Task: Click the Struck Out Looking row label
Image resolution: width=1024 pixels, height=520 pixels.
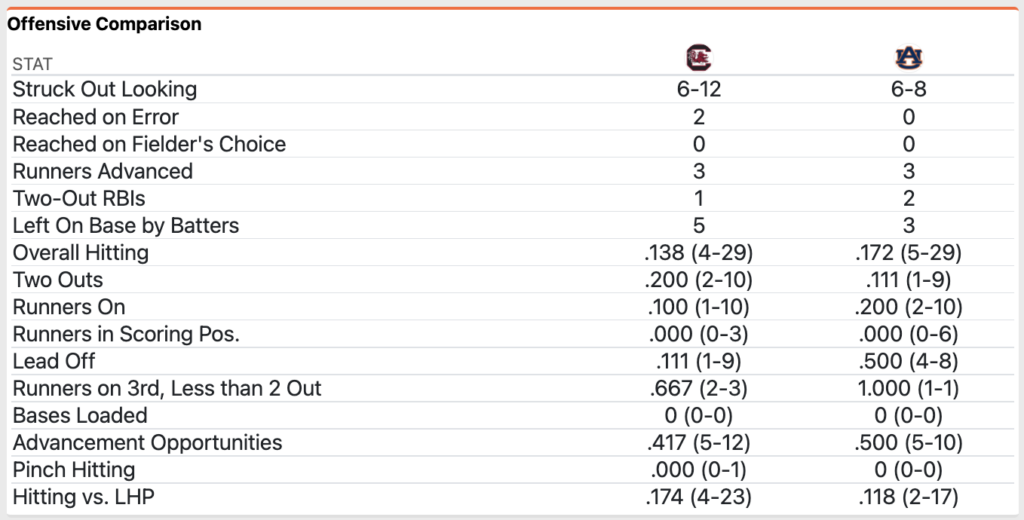Action: point(104,89)
